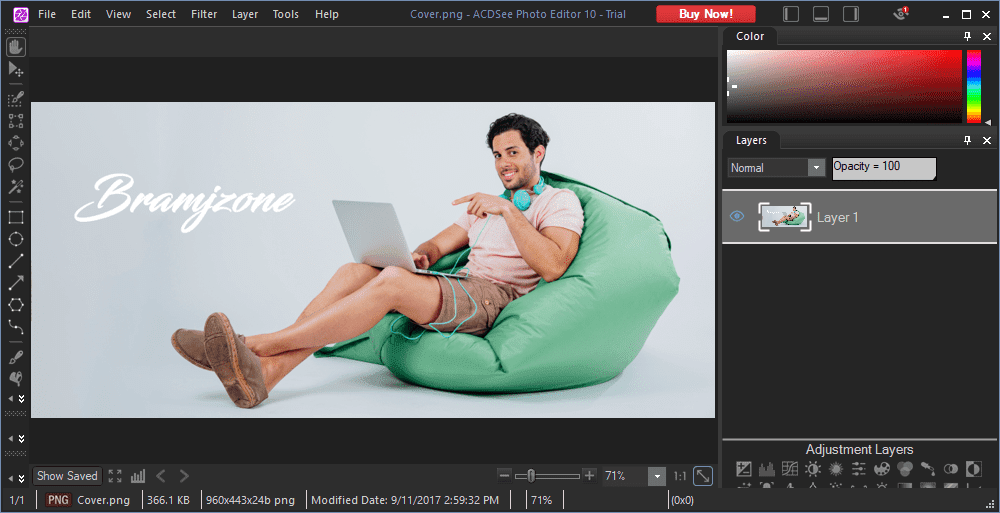Screen dimensions: 1000x513
Task: Add the half-circle Negative adjustment layer
Action: coord(973,469)
